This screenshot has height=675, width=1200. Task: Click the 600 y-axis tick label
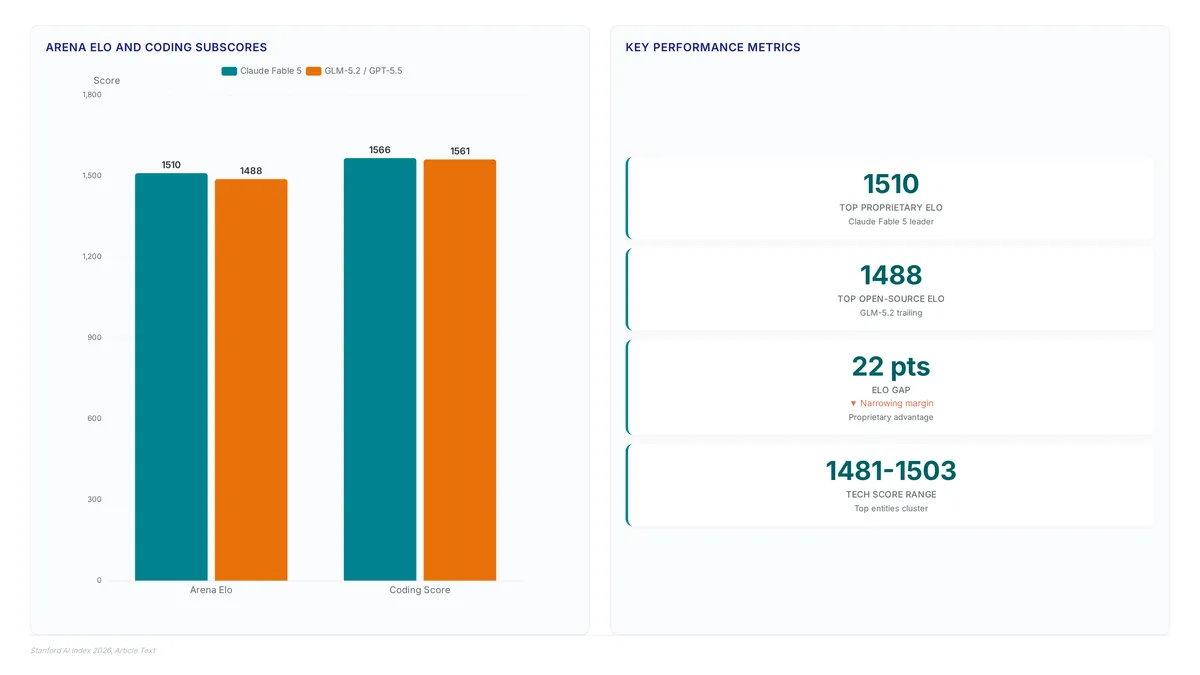(94, 419)
